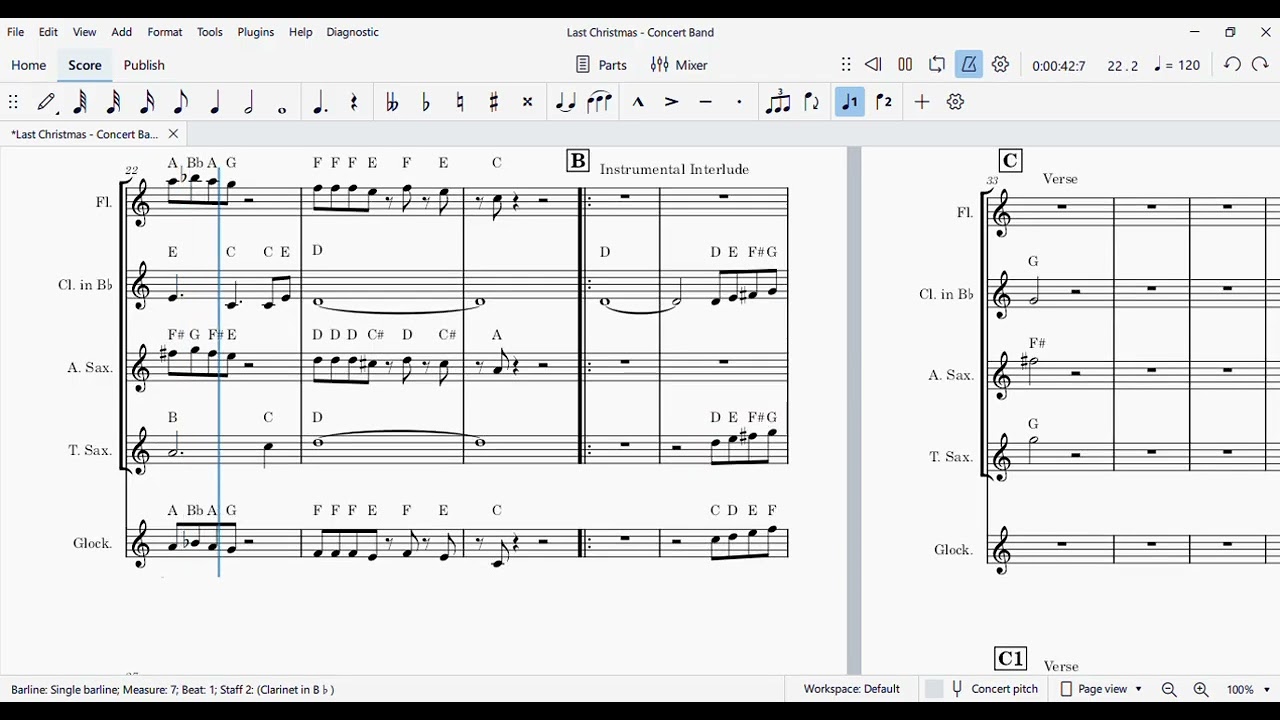Viewport: 1280px width, 720px height.
Task: Apply flat accidental
Action: point(426,102)
